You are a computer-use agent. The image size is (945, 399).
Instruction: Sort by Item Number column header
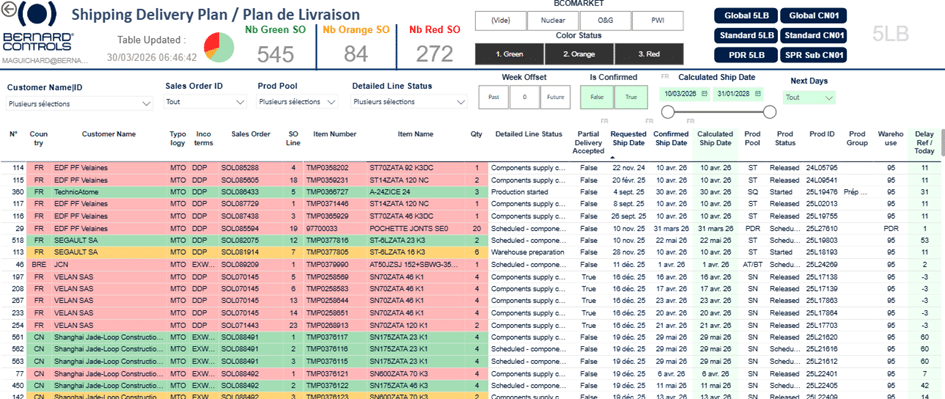[334, 134]
